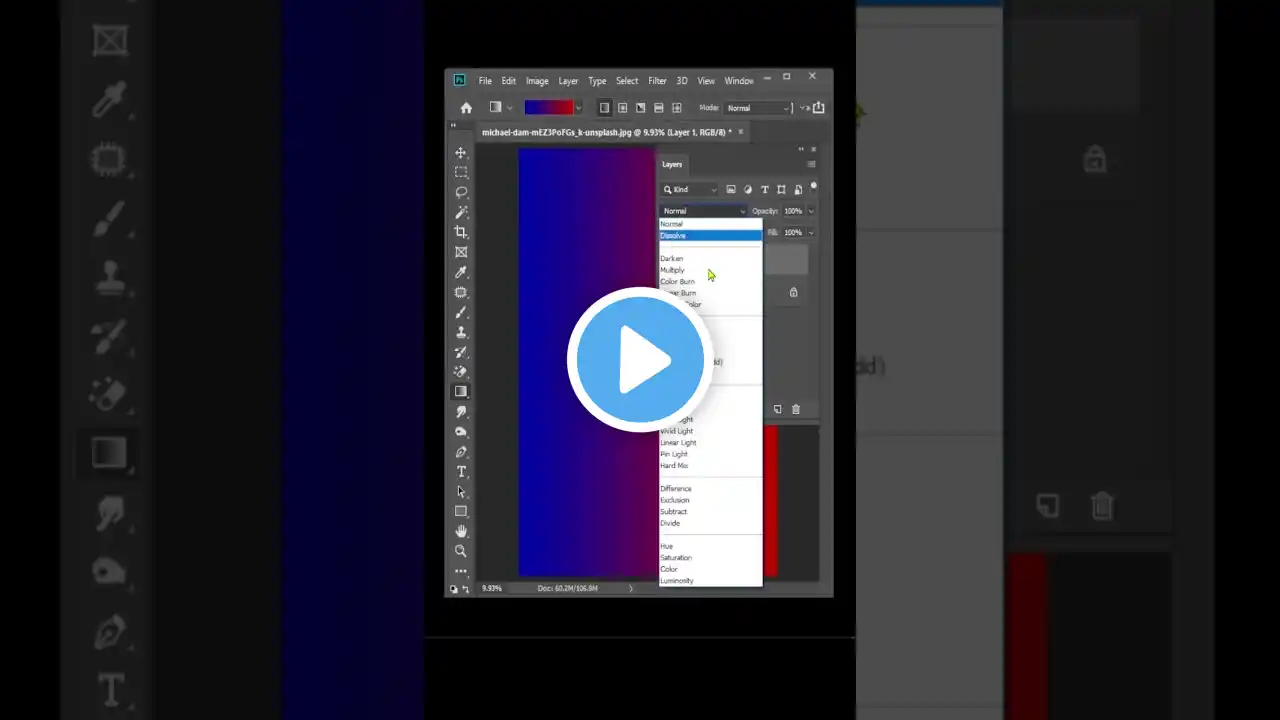Select the Clone Stamp tool

(x=461, y=332)
